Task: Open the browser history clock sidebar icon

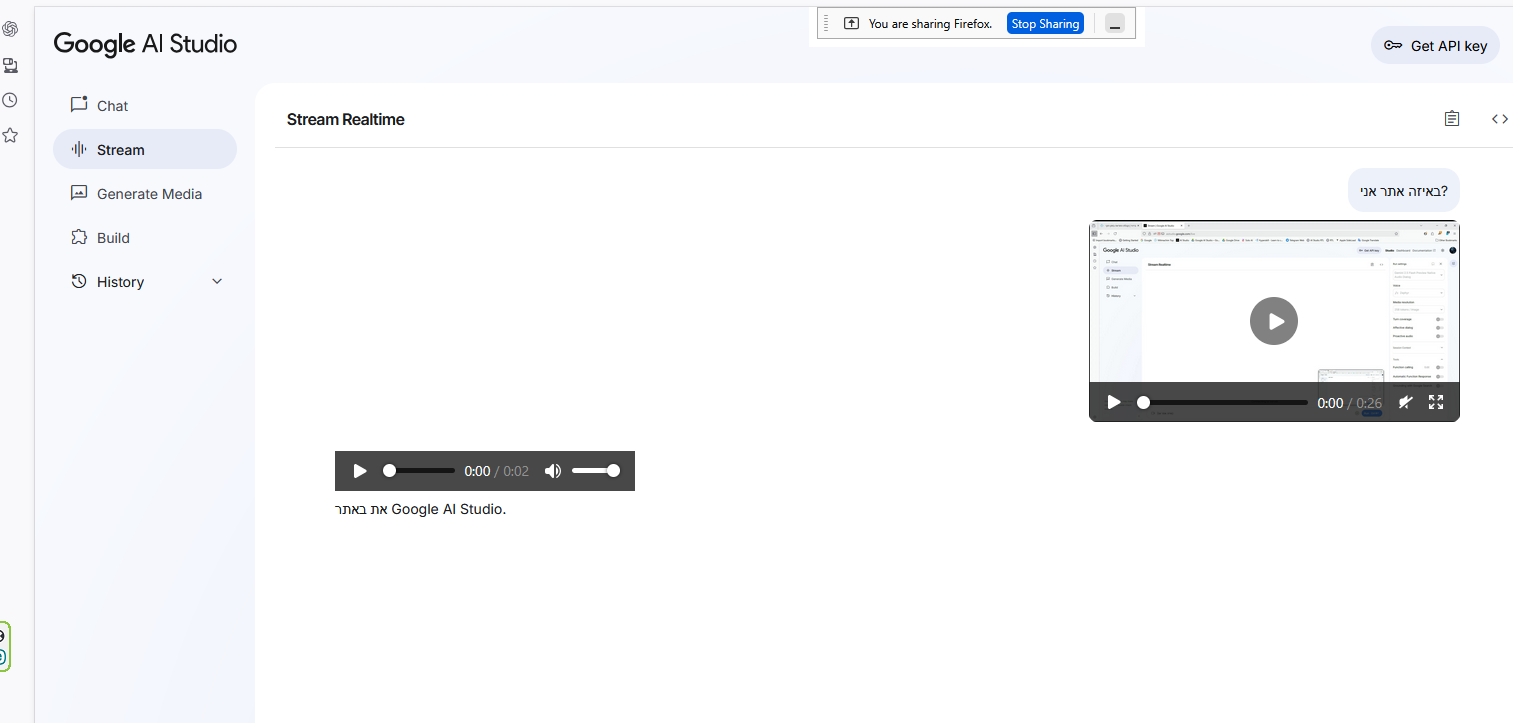Action: pyautogui.click(x=10, y=100)
